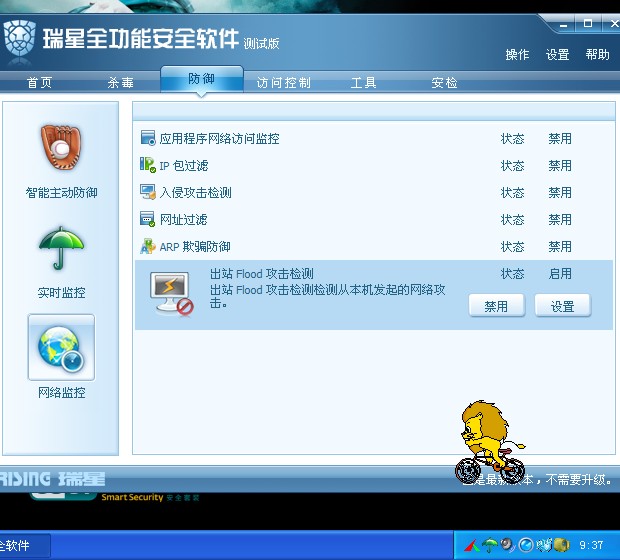The height and width of the screenshot is (560, 620).
Task: Open Flood detection 设置 button
Action: 563,306
